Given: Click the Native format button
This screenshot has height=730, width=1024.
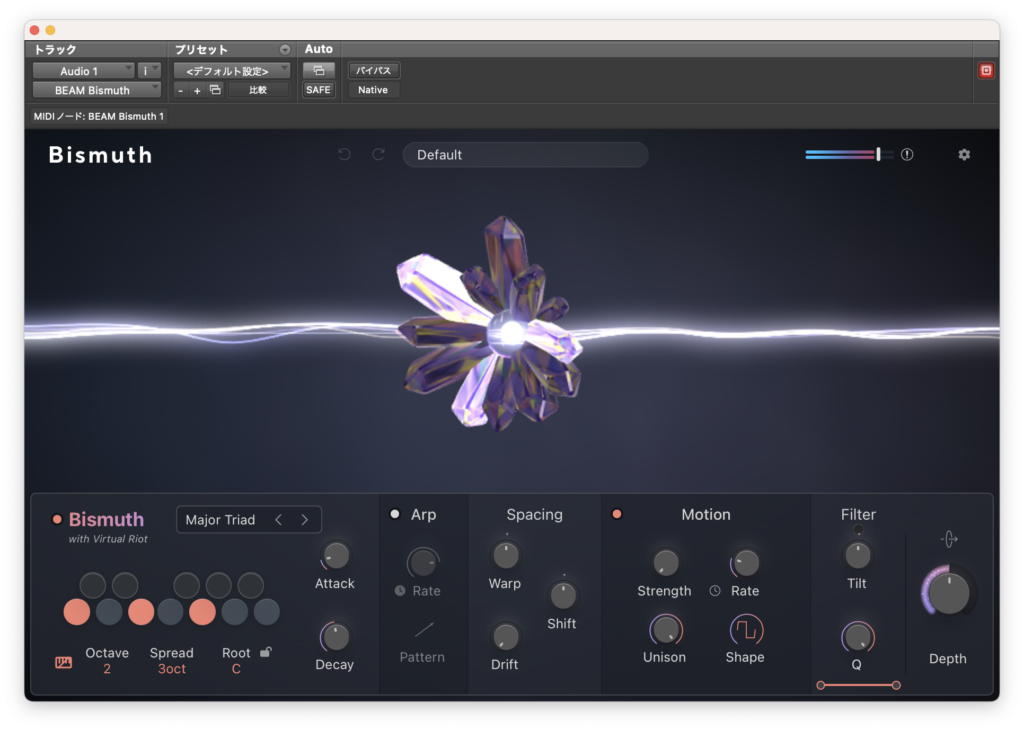Looking at the screenshot, I should (374, 90).
